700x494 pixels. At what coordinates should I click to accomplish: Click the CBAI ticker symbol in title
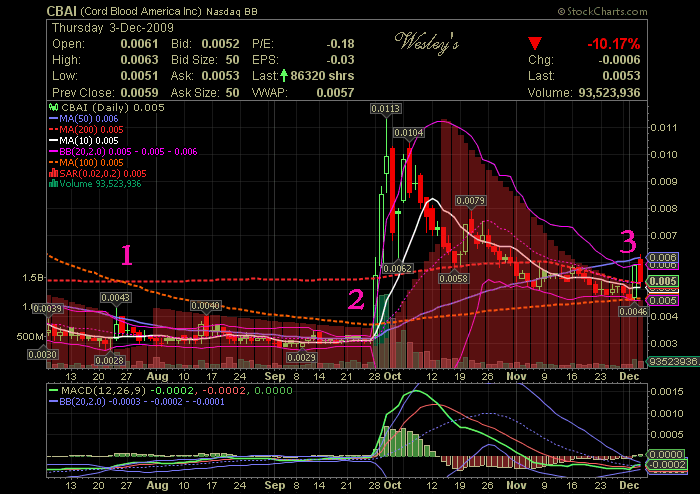tap(62, 11)
